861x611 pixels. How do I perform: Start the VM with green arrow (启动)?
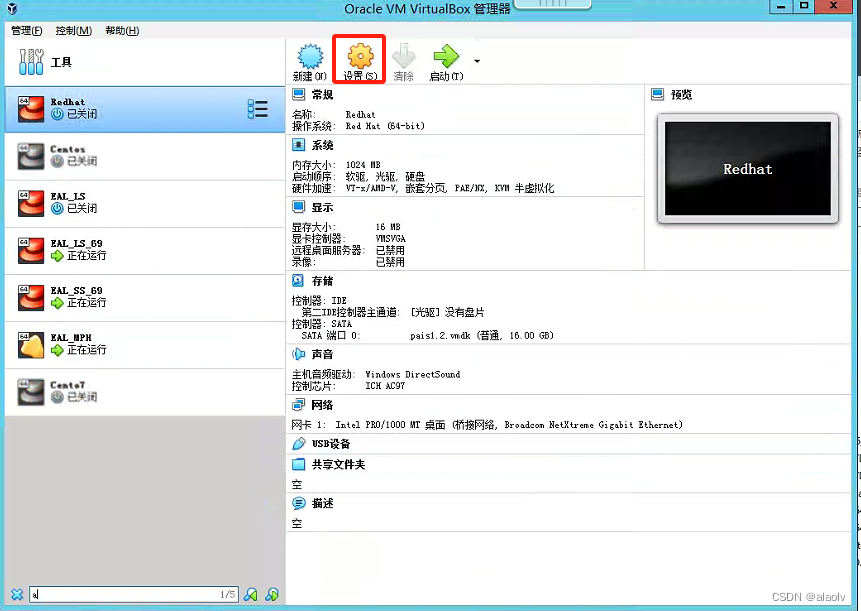446,56
